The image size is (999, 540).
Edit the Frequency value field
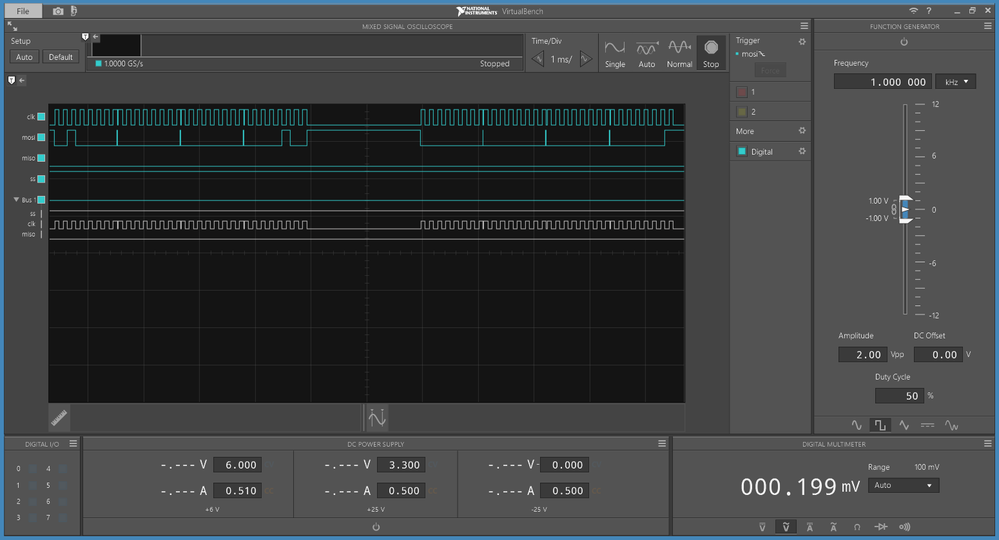pos(883,82)
